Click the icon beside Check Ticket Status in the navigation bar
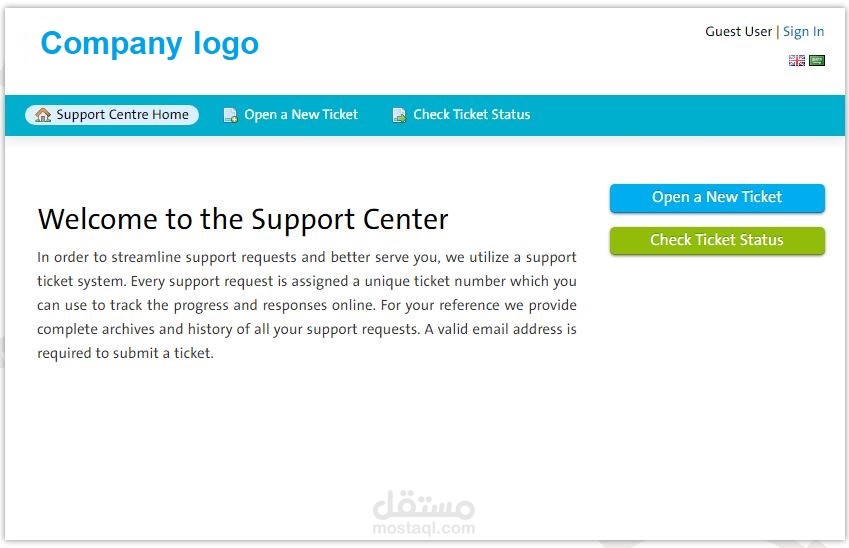Screen dimensions: 849x548 coord(400,115)
